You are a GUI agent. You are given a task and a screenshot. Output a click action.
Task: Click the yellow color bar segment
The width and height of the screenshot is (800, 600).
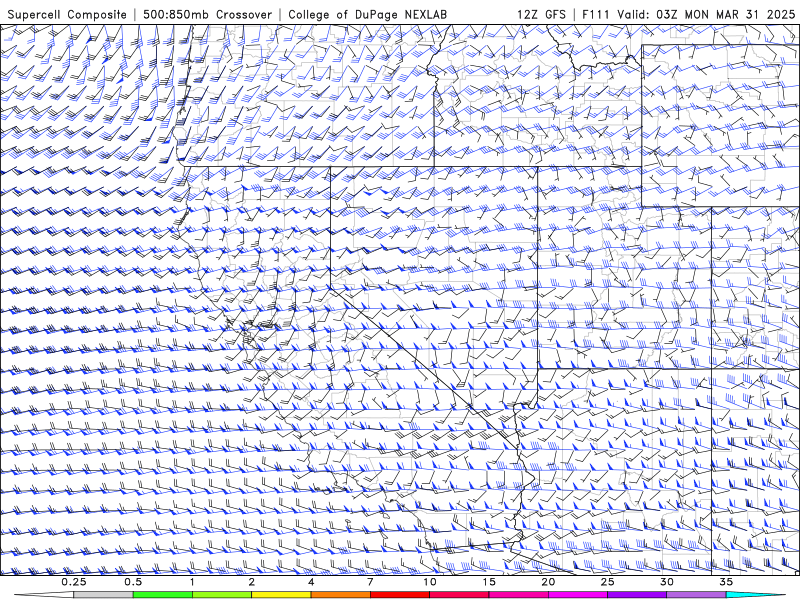click(281, 595)
